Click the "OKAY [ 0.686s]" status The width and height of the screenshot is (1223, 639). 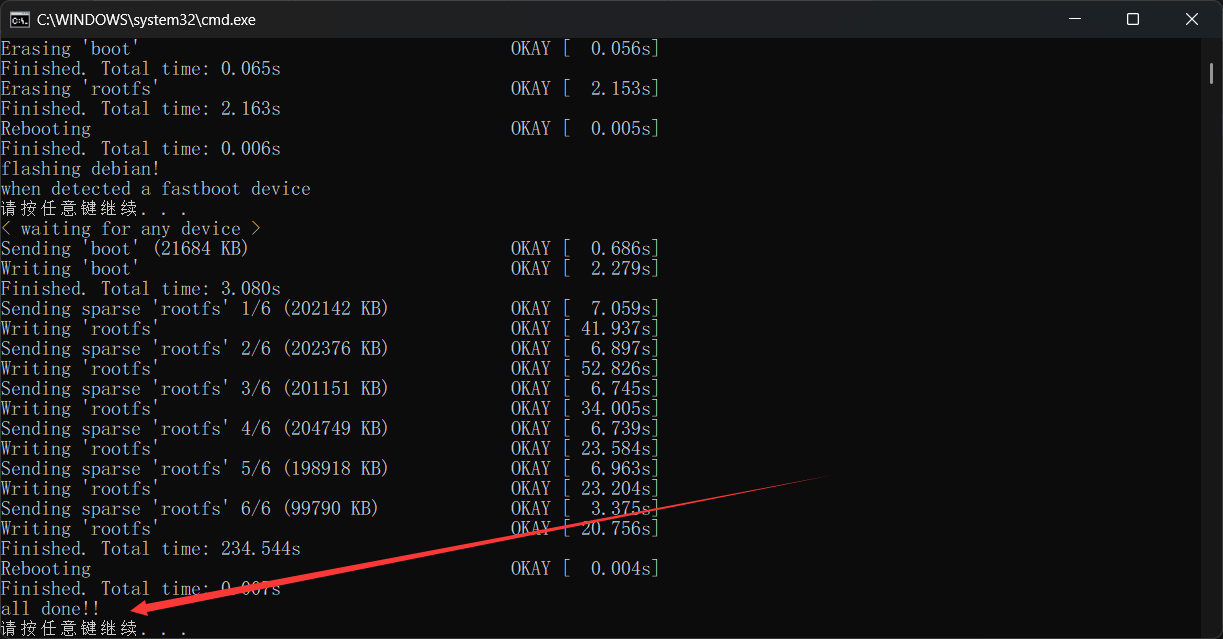tap(585, 249)
